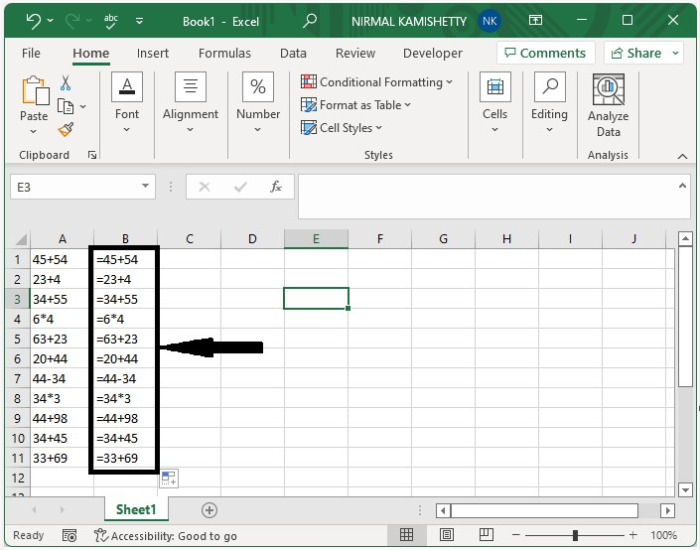This screenshot has width=700, height=550.
Task: Click the Ribbon Display Options icon
Action: point(535,20)
